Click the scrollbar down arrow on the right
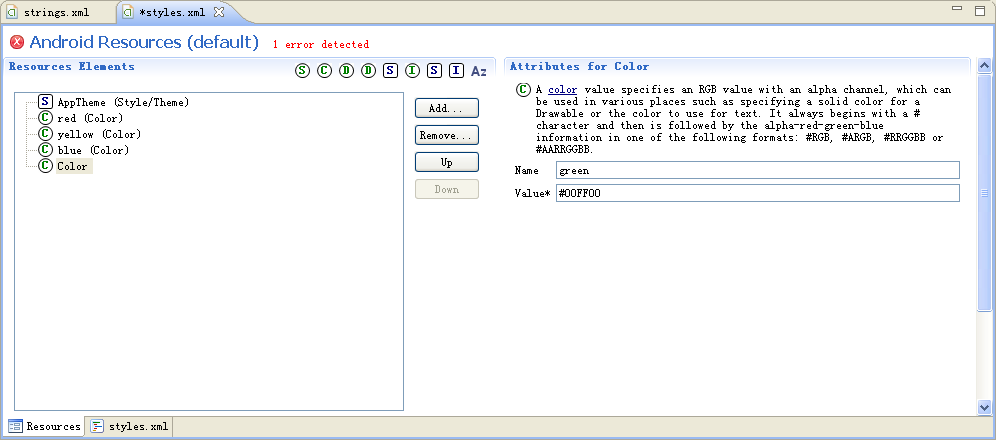996x440 pixels. (x=985, y=407)
